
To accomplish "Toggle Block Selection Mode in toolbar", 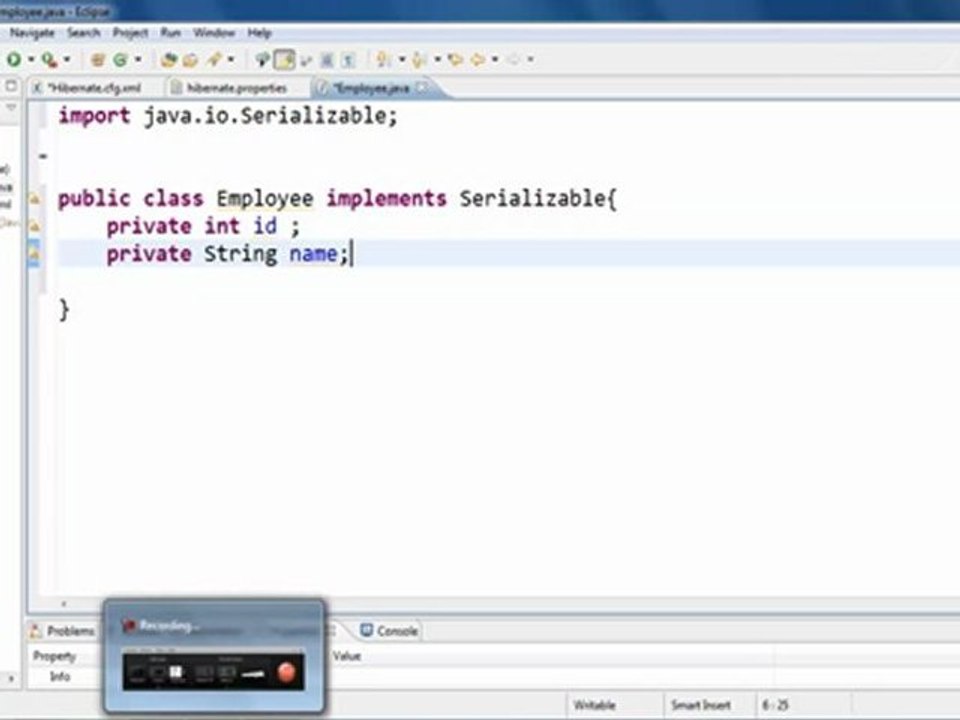I will (x=327, y=59).
